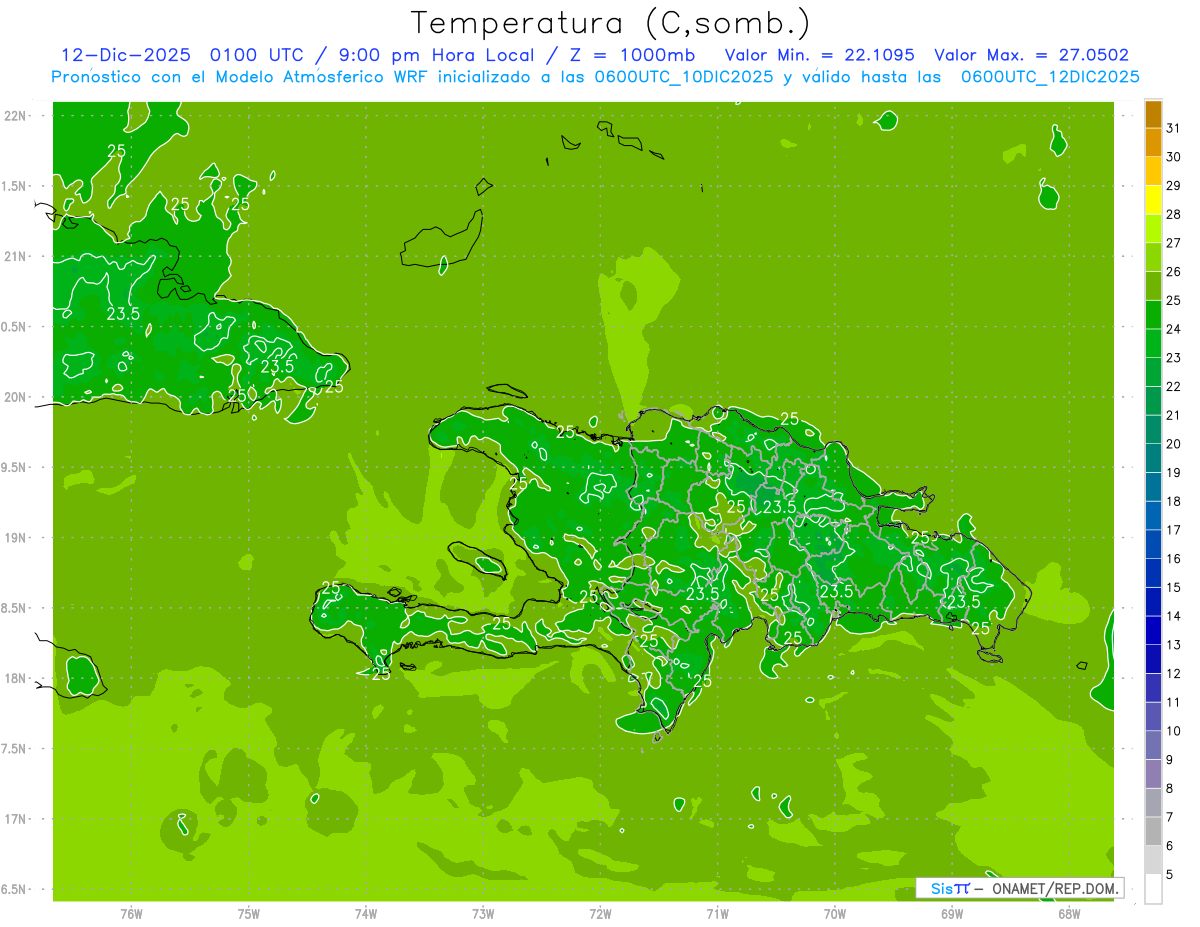
Task: Click the colorbar swatch between 8 and 9
Action: 1153,774
